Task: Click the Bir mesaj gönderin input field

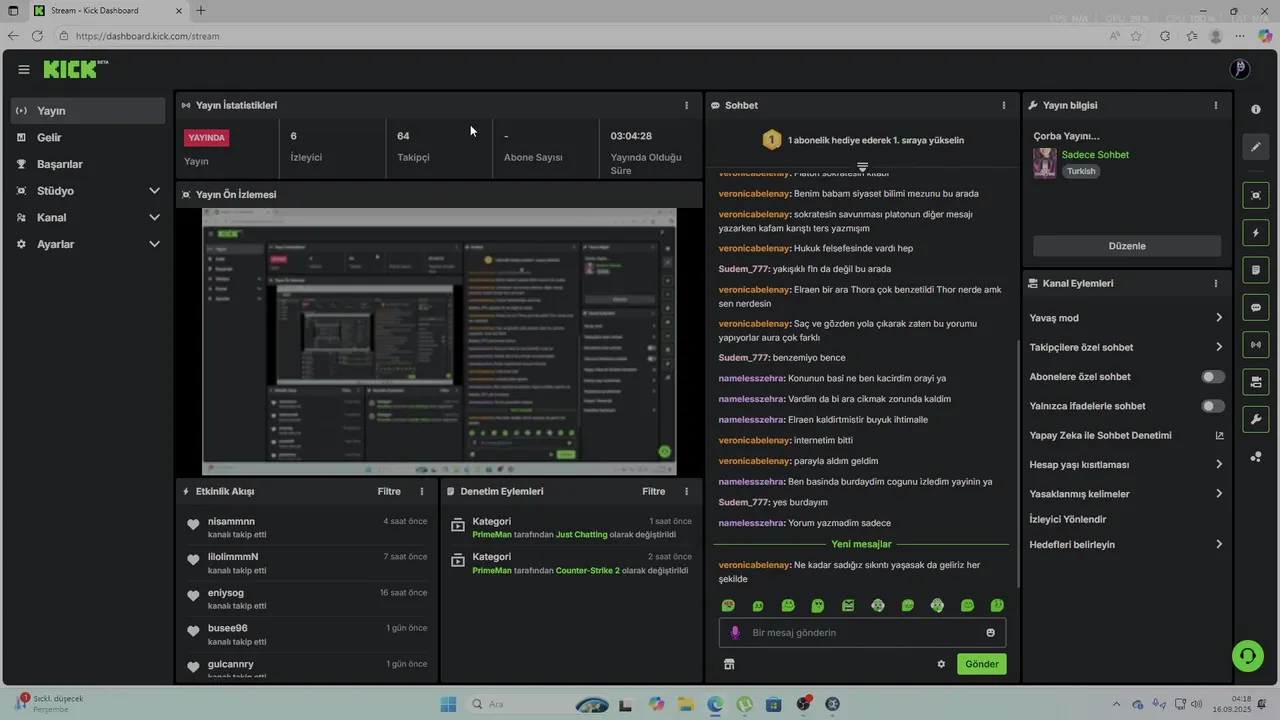Action: tap(862, 633)
